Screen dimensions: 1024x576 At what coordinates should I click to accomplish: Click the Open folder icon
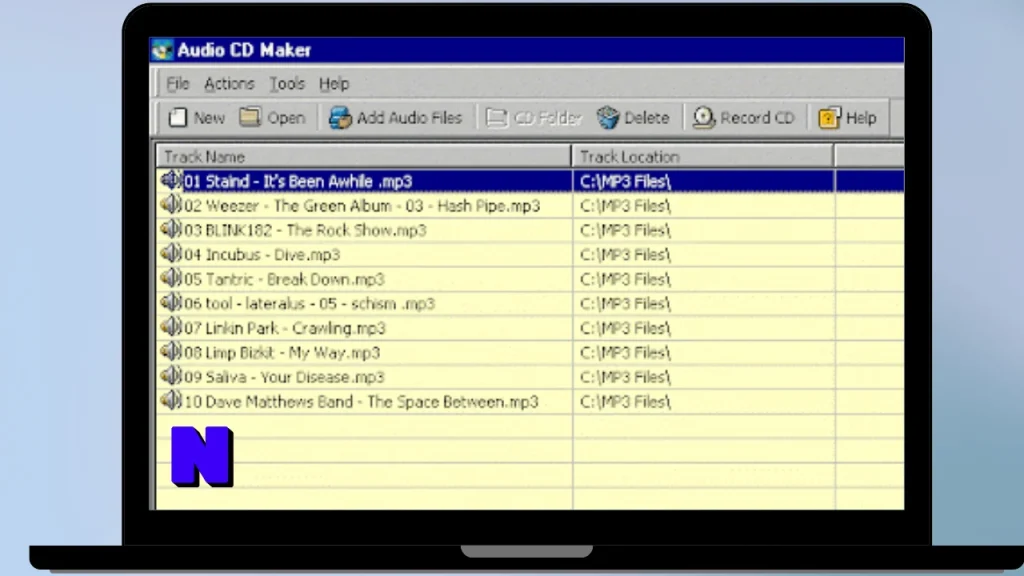tap(249, 117)
